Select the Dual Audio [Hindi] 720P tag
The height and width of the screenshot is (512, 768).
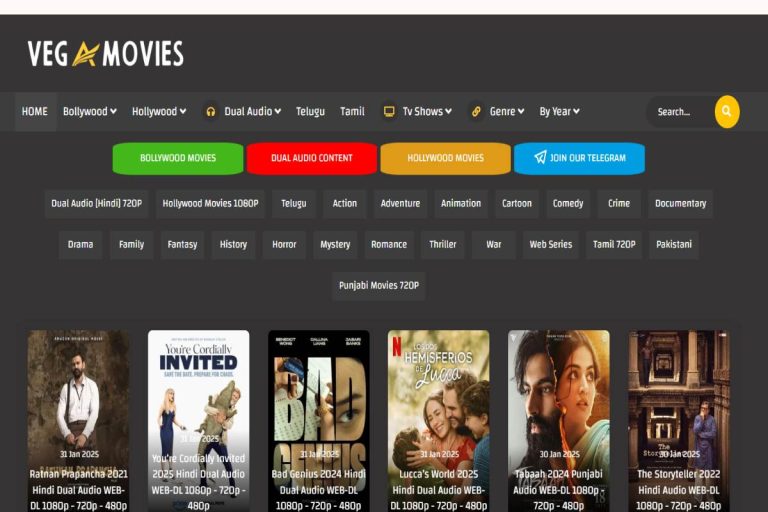pos(96,203)
